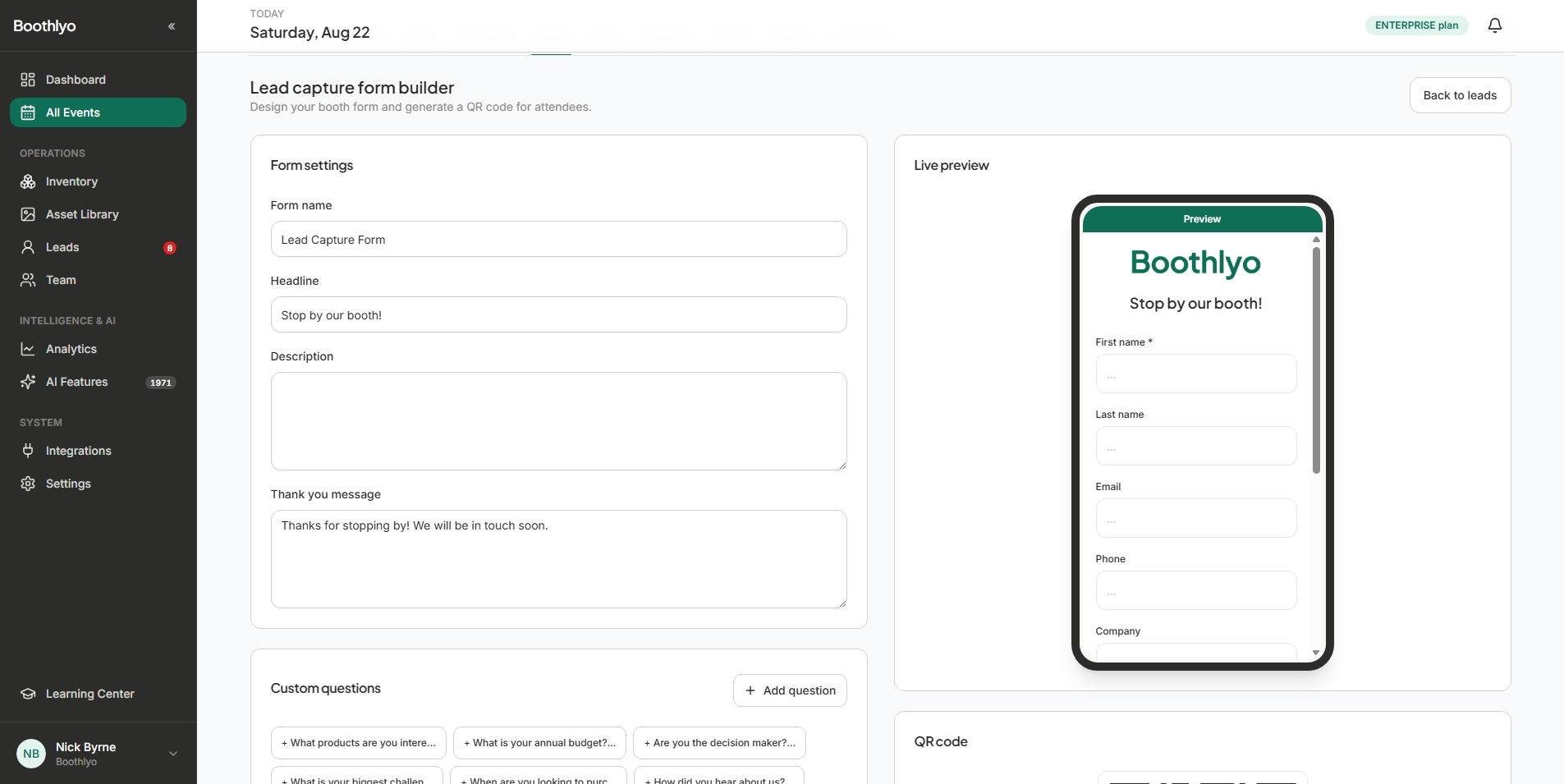Image resolution: width=1564 pixels, height=784 pixels.
Task: Collapse the sidebar with the double-chevron icon
Action: (172, 26)
